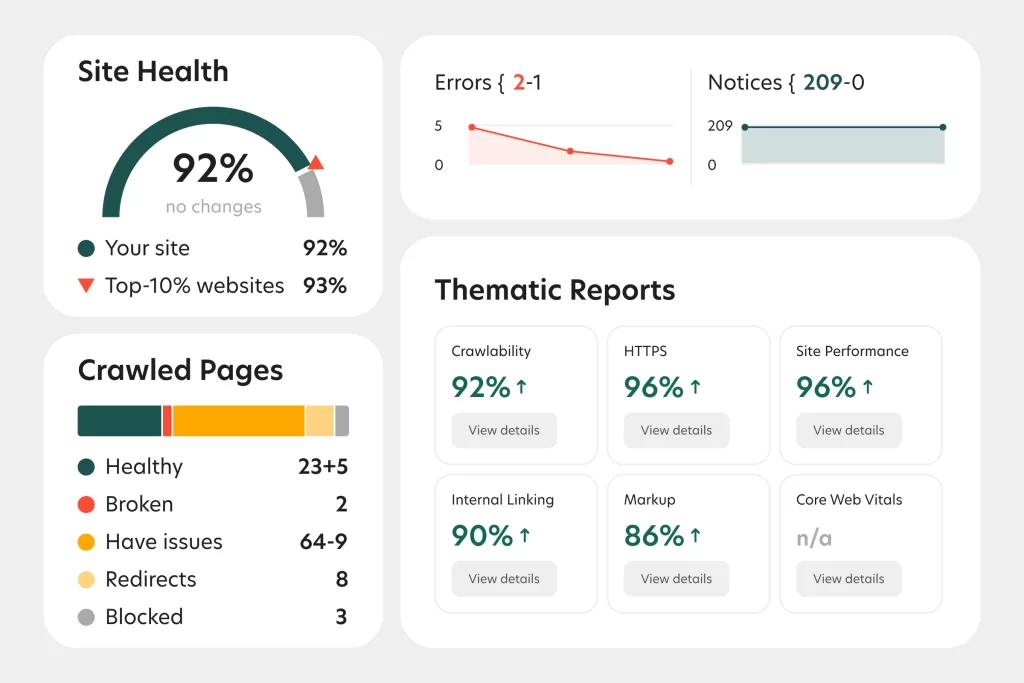The height and width of the screenshot is (683, 1024).
Task: Open View details for HTTPS report
Action: pyautogui.click(x=676, y=430)
